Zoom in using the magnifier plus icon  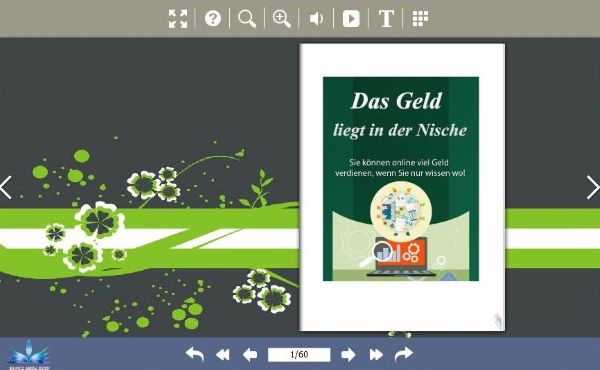point(282,18)
